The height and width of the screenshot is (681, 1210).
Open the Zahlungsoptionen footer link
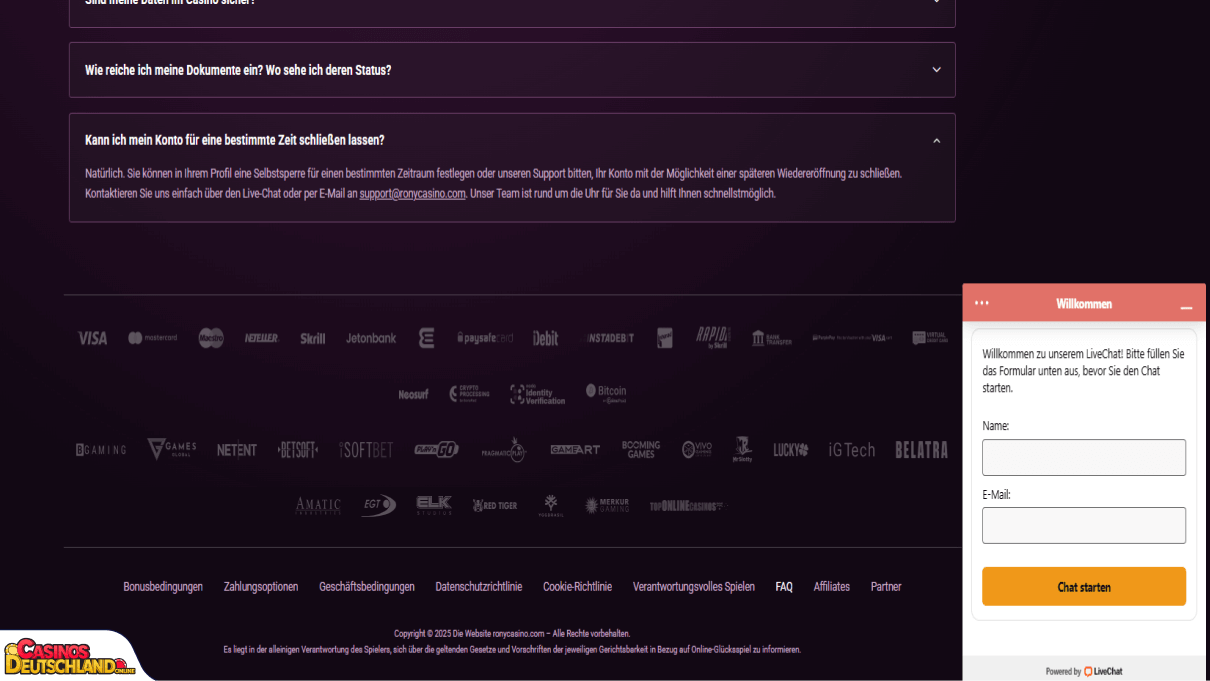coord(261,587)
